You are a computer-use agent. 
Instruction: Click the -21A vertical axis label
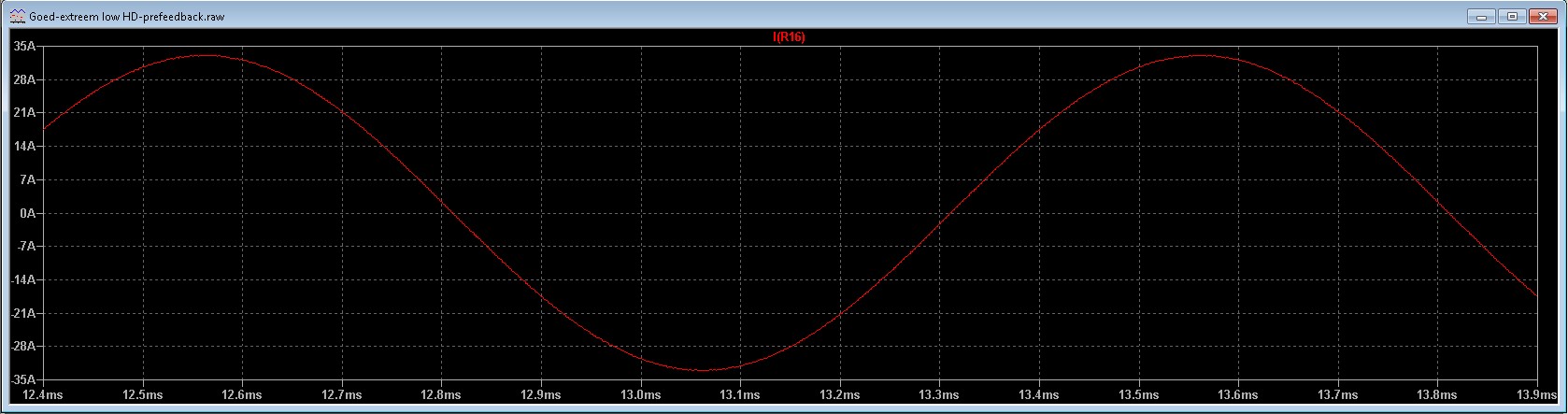coord(22,313)
